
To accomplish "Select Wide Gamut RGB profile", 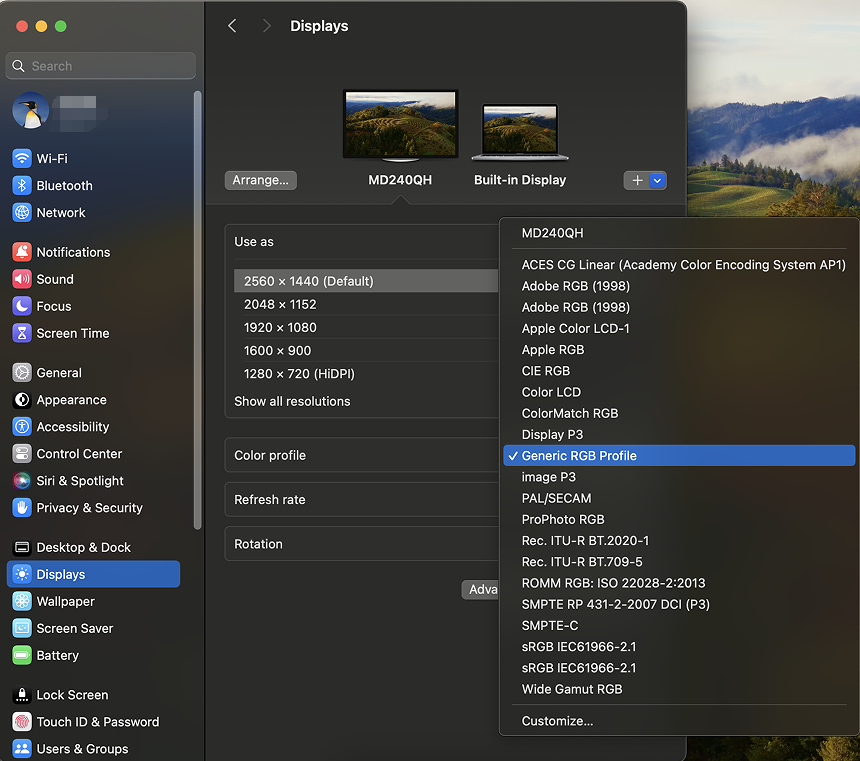I will point(679,689).
